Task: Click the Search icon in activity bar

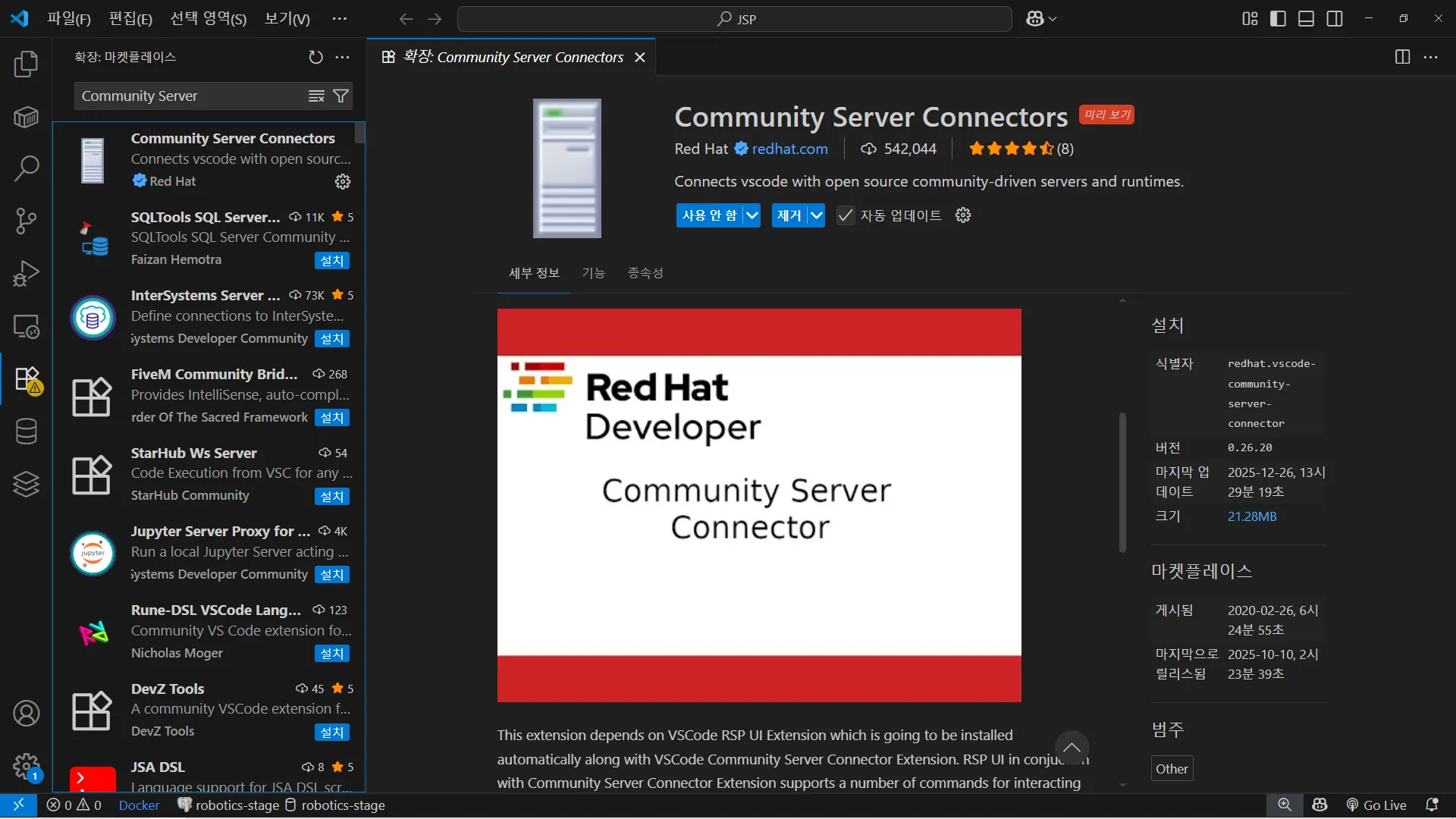Action: (x=26, y=168)
